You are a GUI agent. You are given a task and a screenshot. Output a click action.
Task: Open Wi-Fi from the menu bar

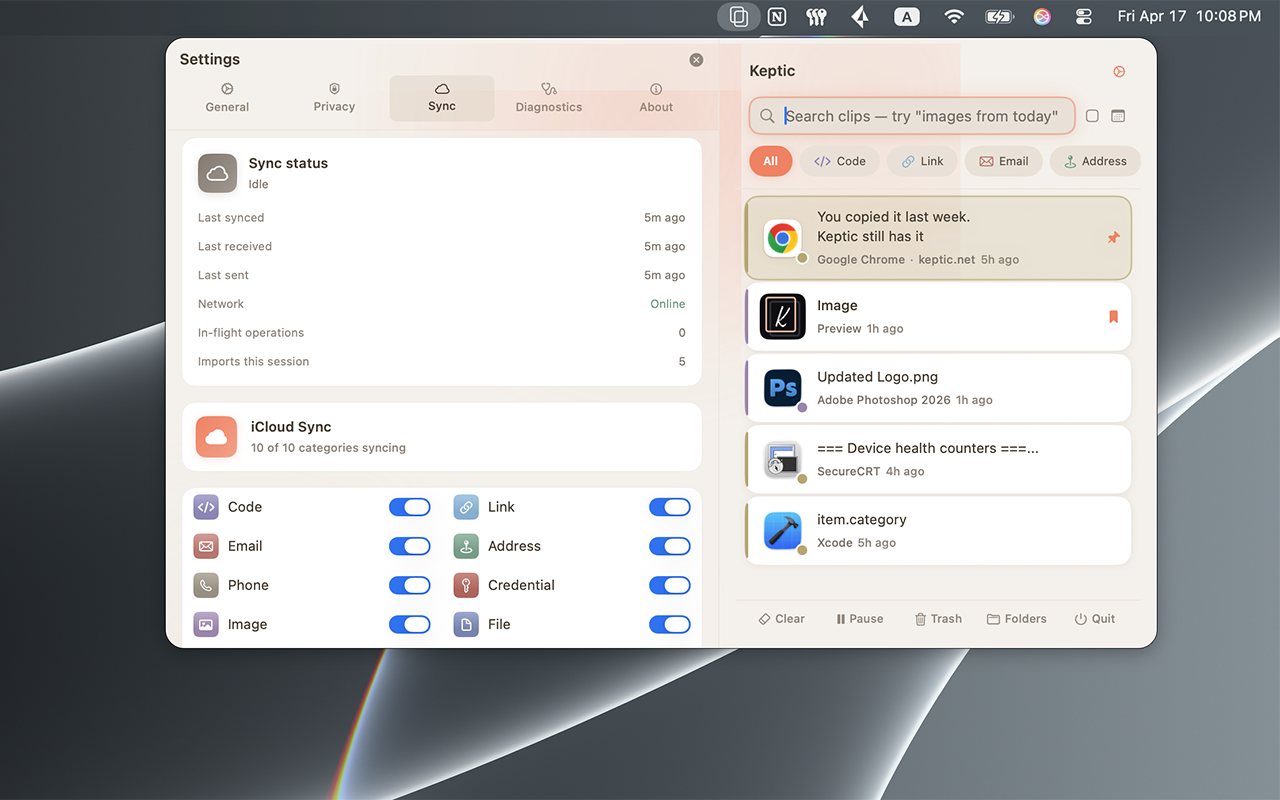953,17
